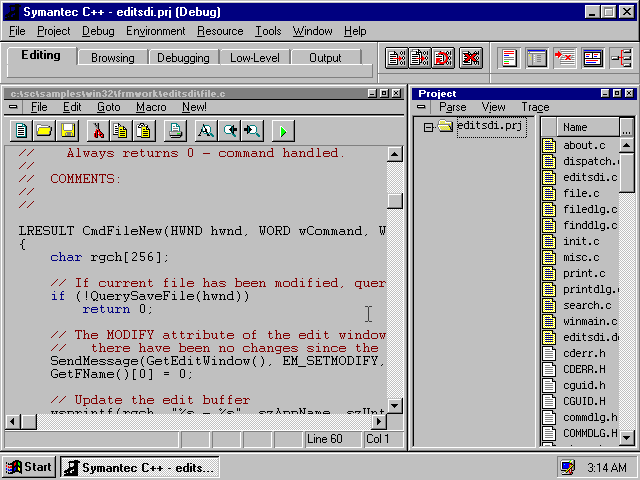The width and height of the screenshot is (640, 480).
Task: Click the rebuild icon with red arrow
Action: point(443,58)
